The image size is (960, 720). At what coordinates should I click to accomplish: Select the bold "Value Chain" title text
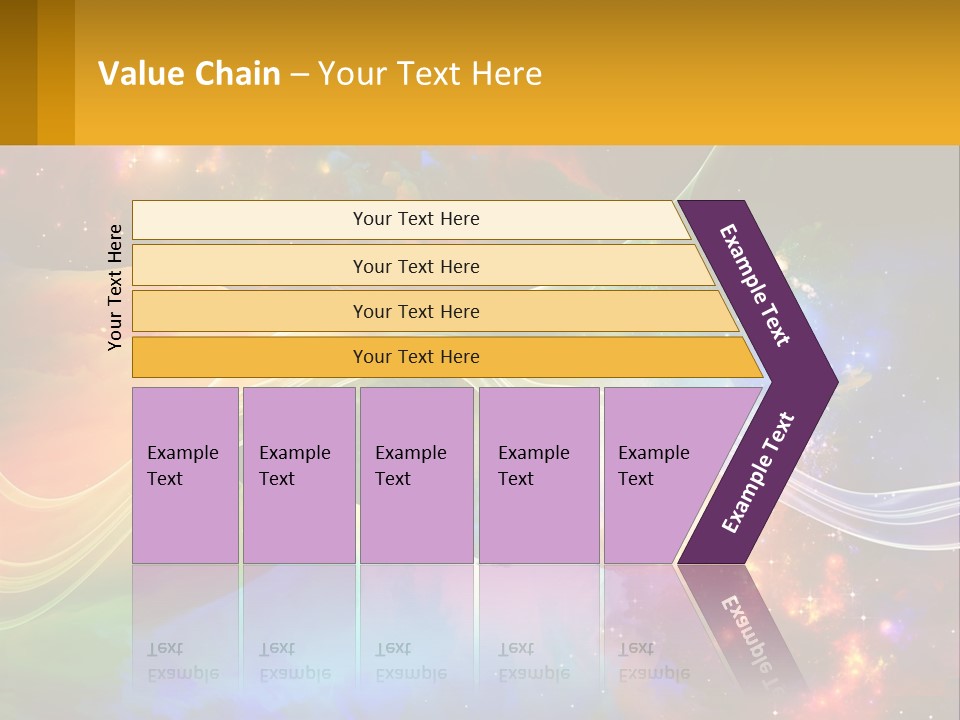pyautogui.click(x=189, y=73)
